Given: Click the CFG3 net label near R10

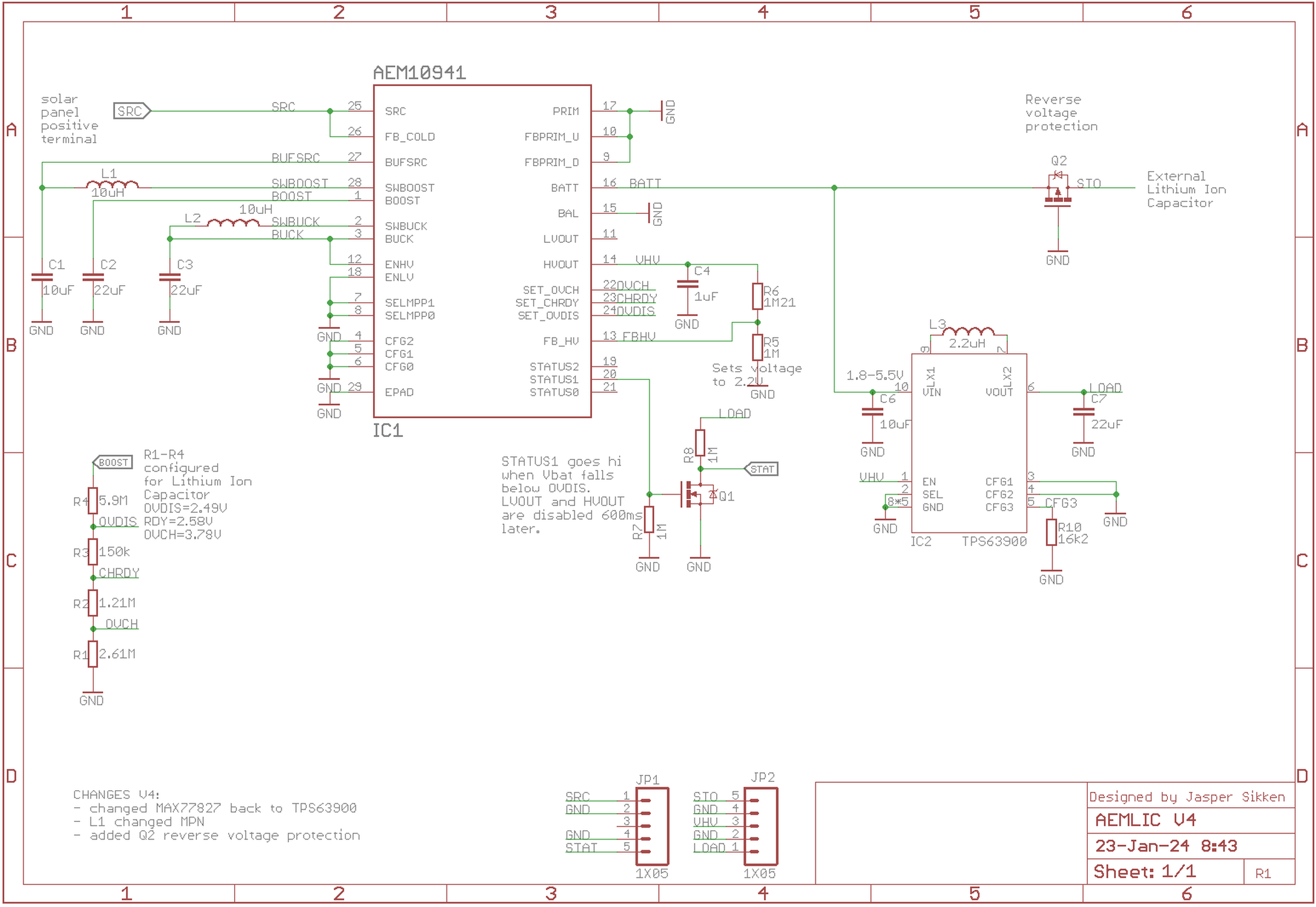Looking at the screenshot, I should [x=1061, y=503].
